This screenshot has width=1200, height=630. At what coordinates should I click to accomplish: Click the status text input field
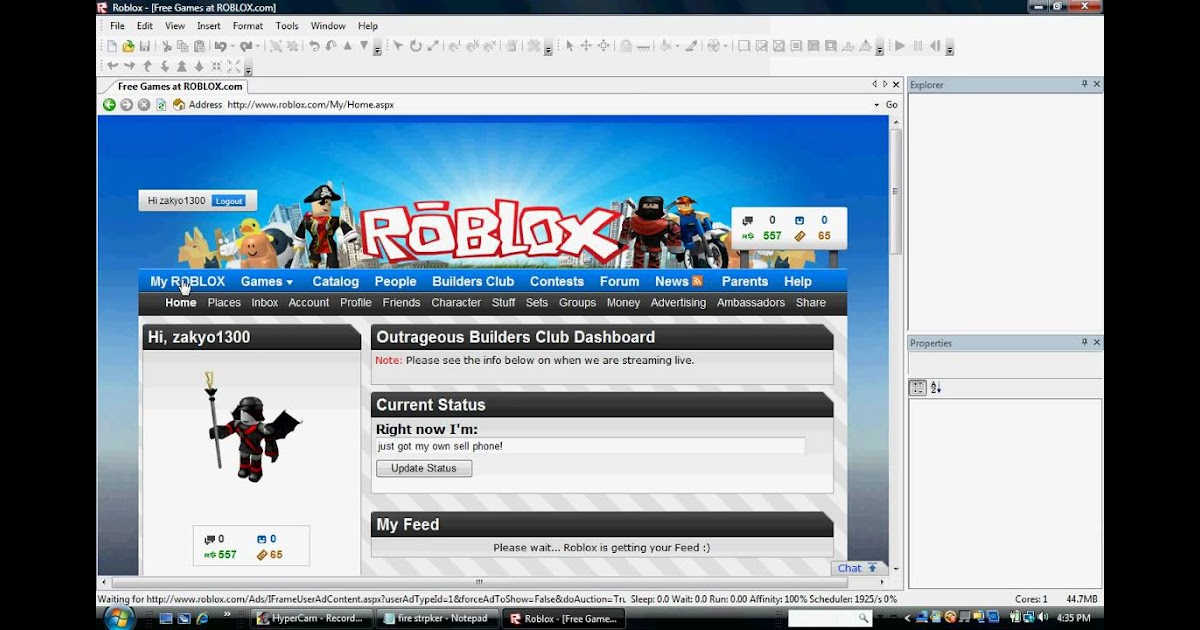[590, 446]
